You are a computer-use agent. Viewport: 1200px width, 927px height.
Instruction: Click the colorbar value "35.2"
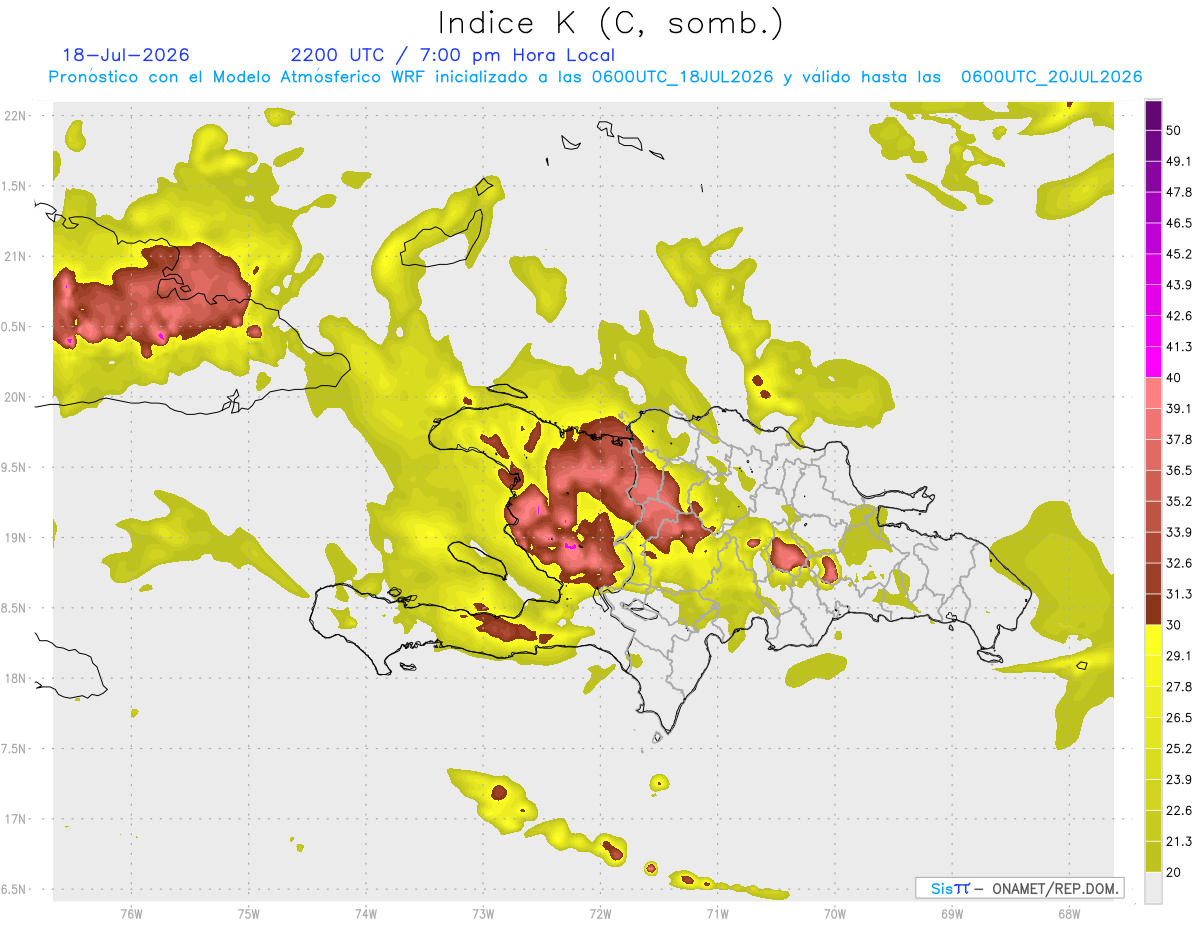point(1179,501)
